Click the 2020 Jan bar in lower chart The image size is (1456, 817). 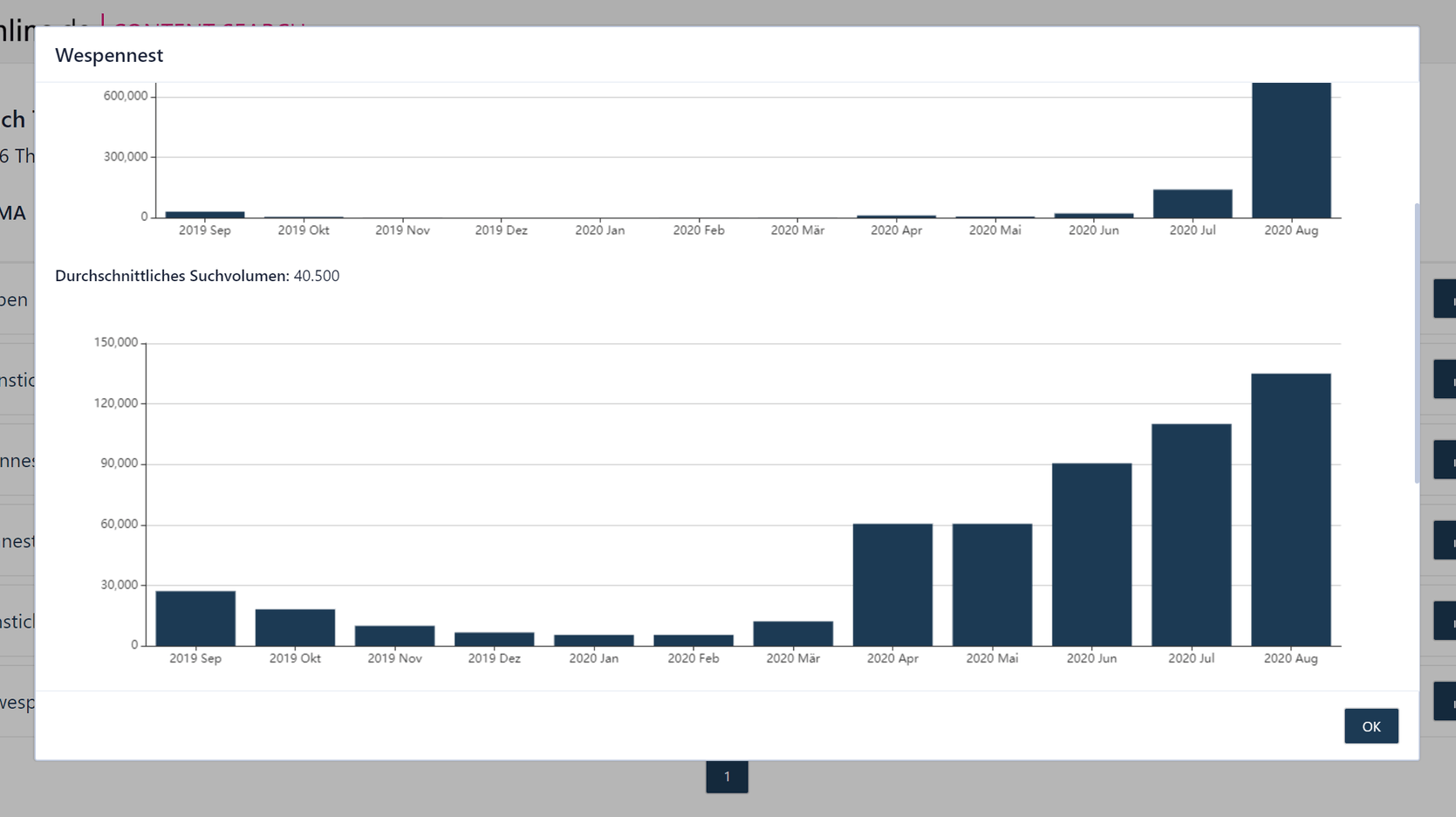coord(594,641)
